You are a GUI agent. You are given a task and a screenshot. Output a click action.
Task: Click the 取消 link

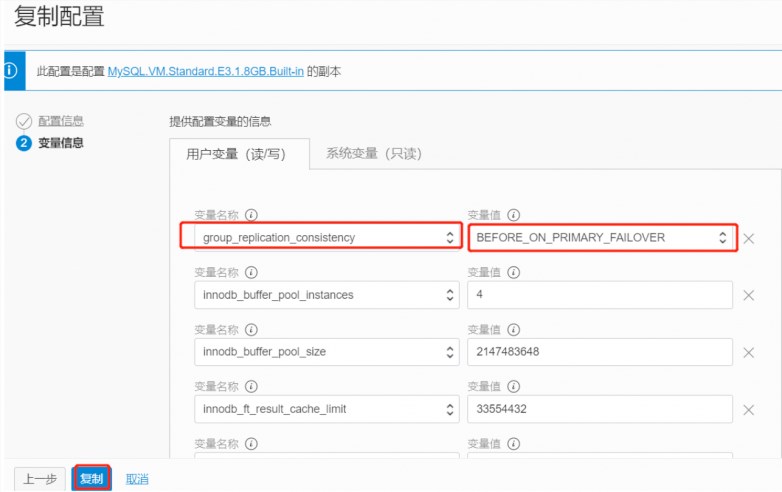click(x=137, y=479)
